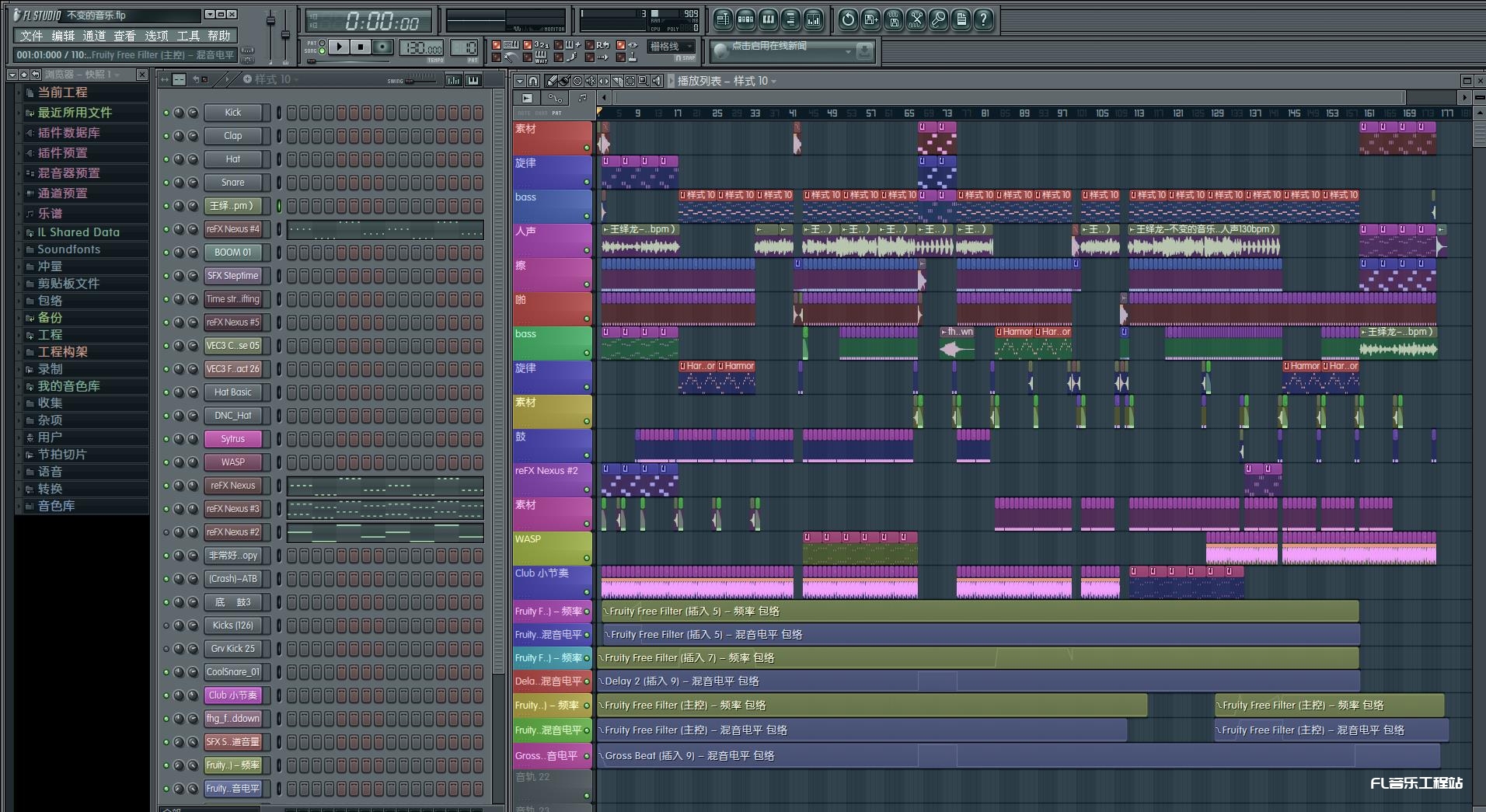Open the Piano Roll toolbar icon

pyautogui.click(x=768, y=19)
